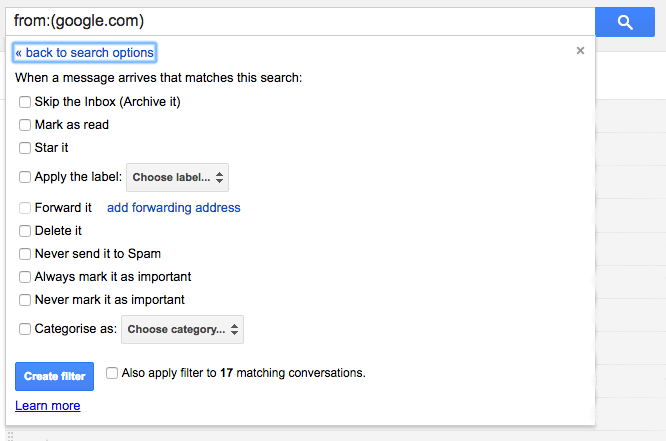Enable Never send it to Spam
The width and height of the screenshot is (666, 441).
pos(25,254)
